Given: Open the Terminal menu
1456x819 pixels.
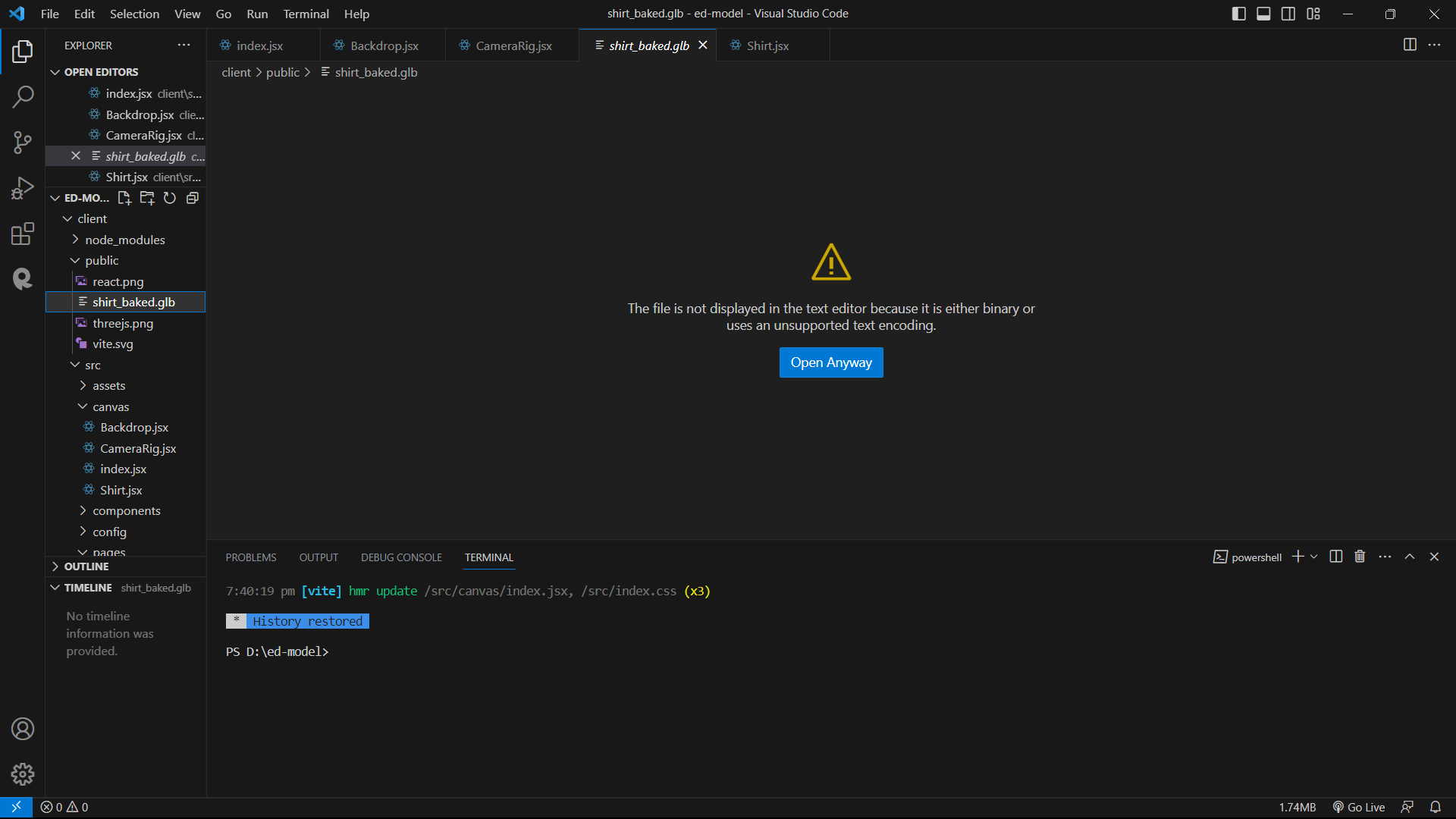Looking at the screenshot, I should coord(306,14).
